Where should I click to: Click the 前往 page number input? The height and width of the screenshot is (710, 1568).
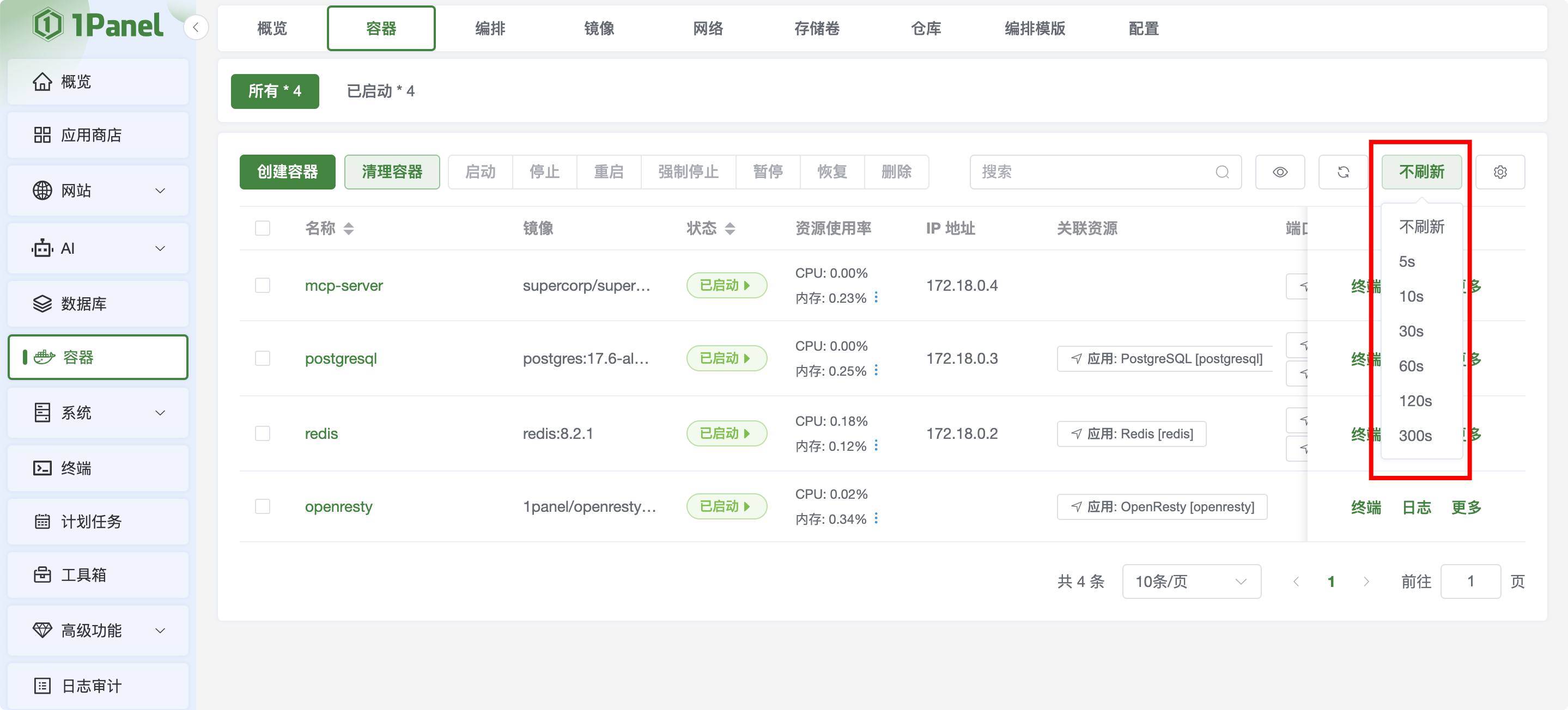click(1470, 582)
